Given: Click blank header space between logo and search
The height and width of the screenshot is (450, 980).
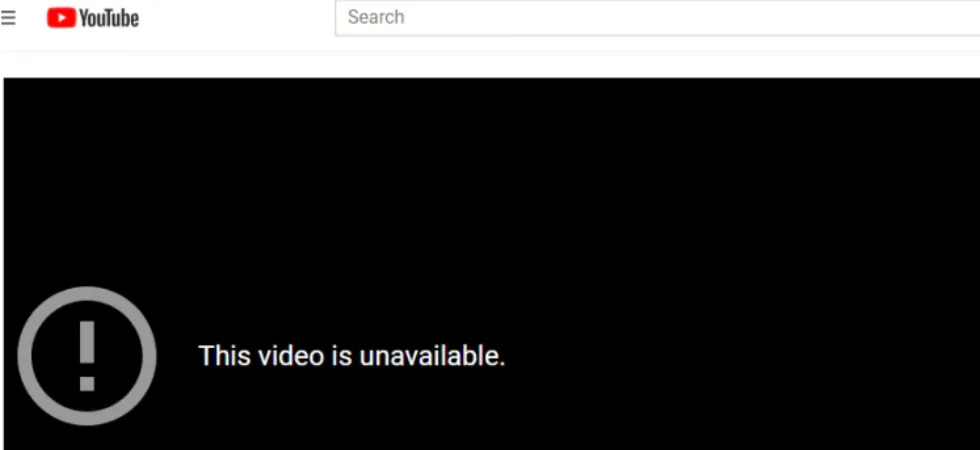Looking at the screenshot, I should (236, 19).
